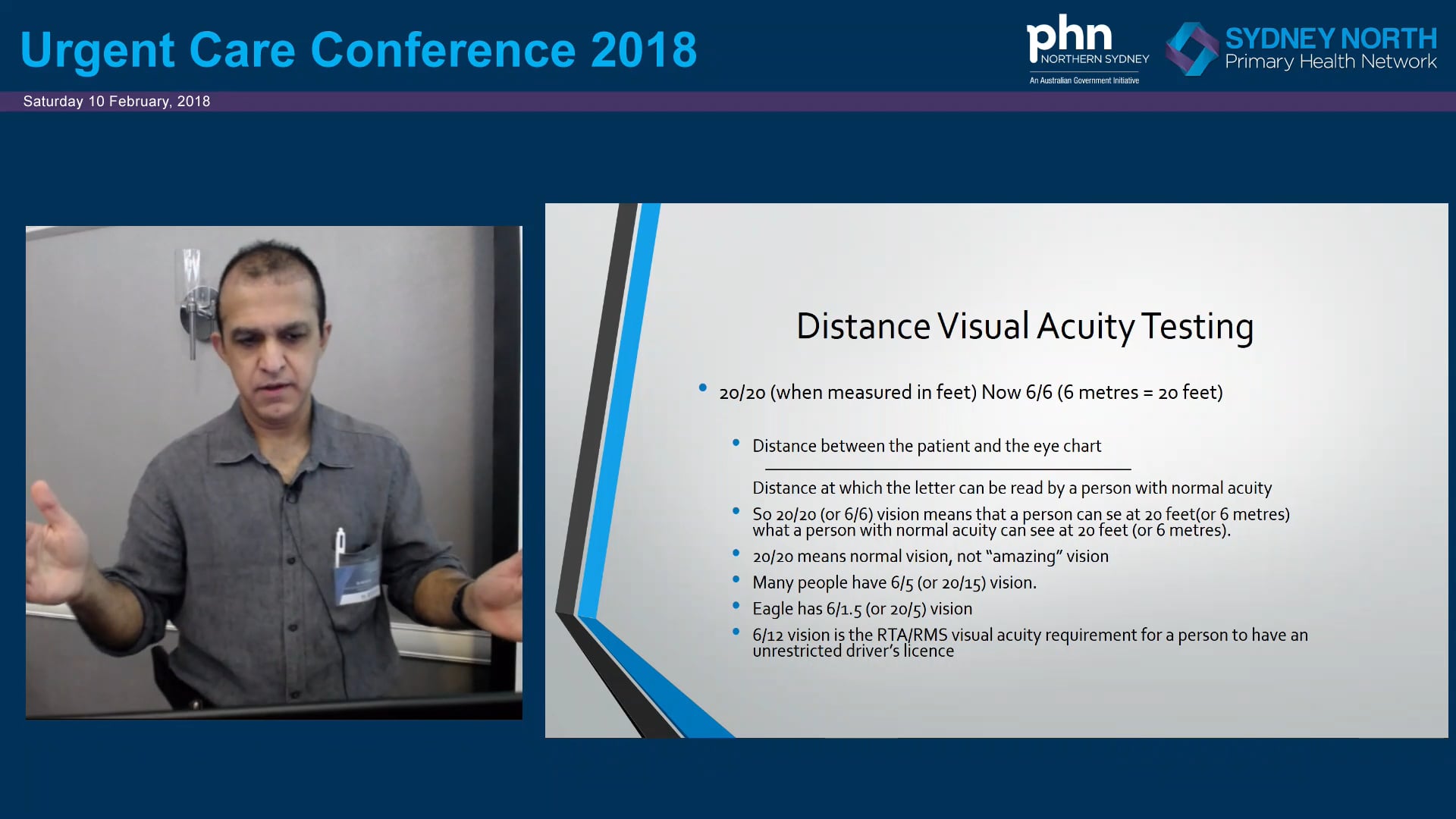1456x819 pixels.
Task: Click the bullet beside many people 6/5 line
Action: [736, 579]
